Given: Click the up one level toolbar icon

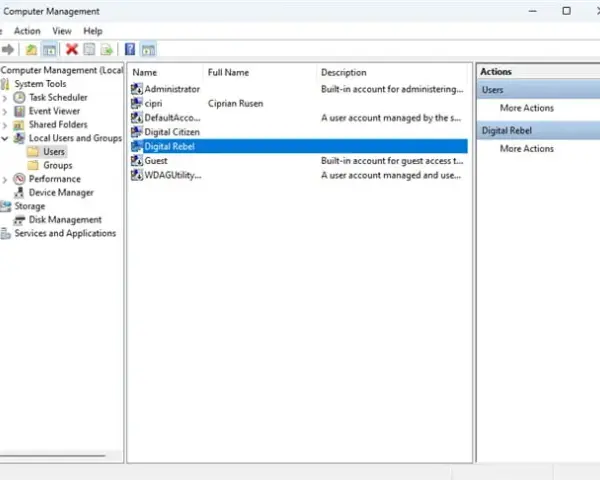Looking at the screenshot, I should [31, 49].
